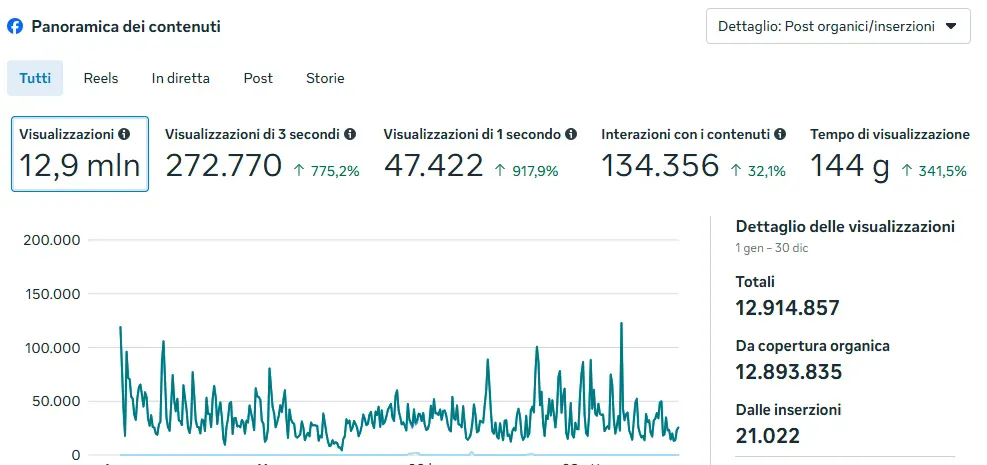Image resolution: width=987 pixels, height=465 pixels.
Task: Click the Dalle inserzioni value 21.022
Action: coord(767,435)
